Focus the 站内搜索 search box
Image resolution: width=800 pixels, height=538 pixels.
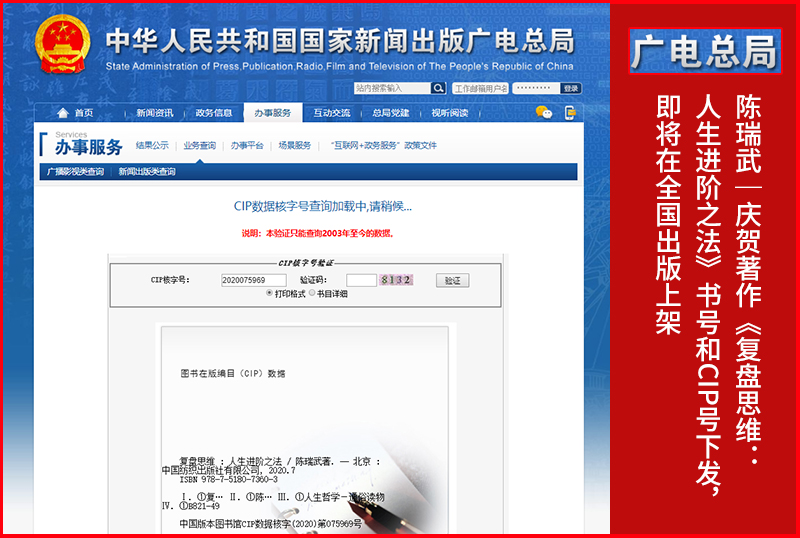tap(391, 88)
